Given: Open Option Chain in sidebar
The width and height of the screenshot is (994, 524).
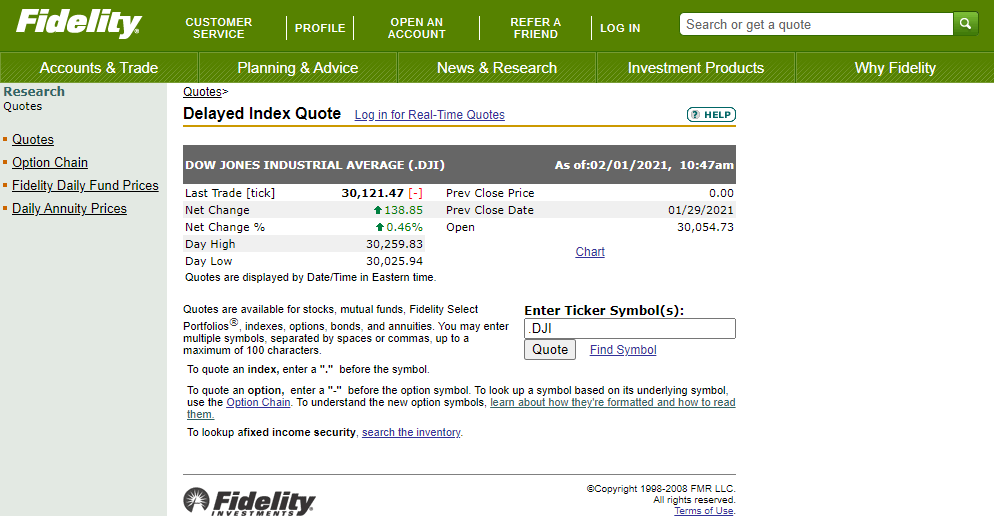Looking at the screenshot, I should [x=50, y=163].
